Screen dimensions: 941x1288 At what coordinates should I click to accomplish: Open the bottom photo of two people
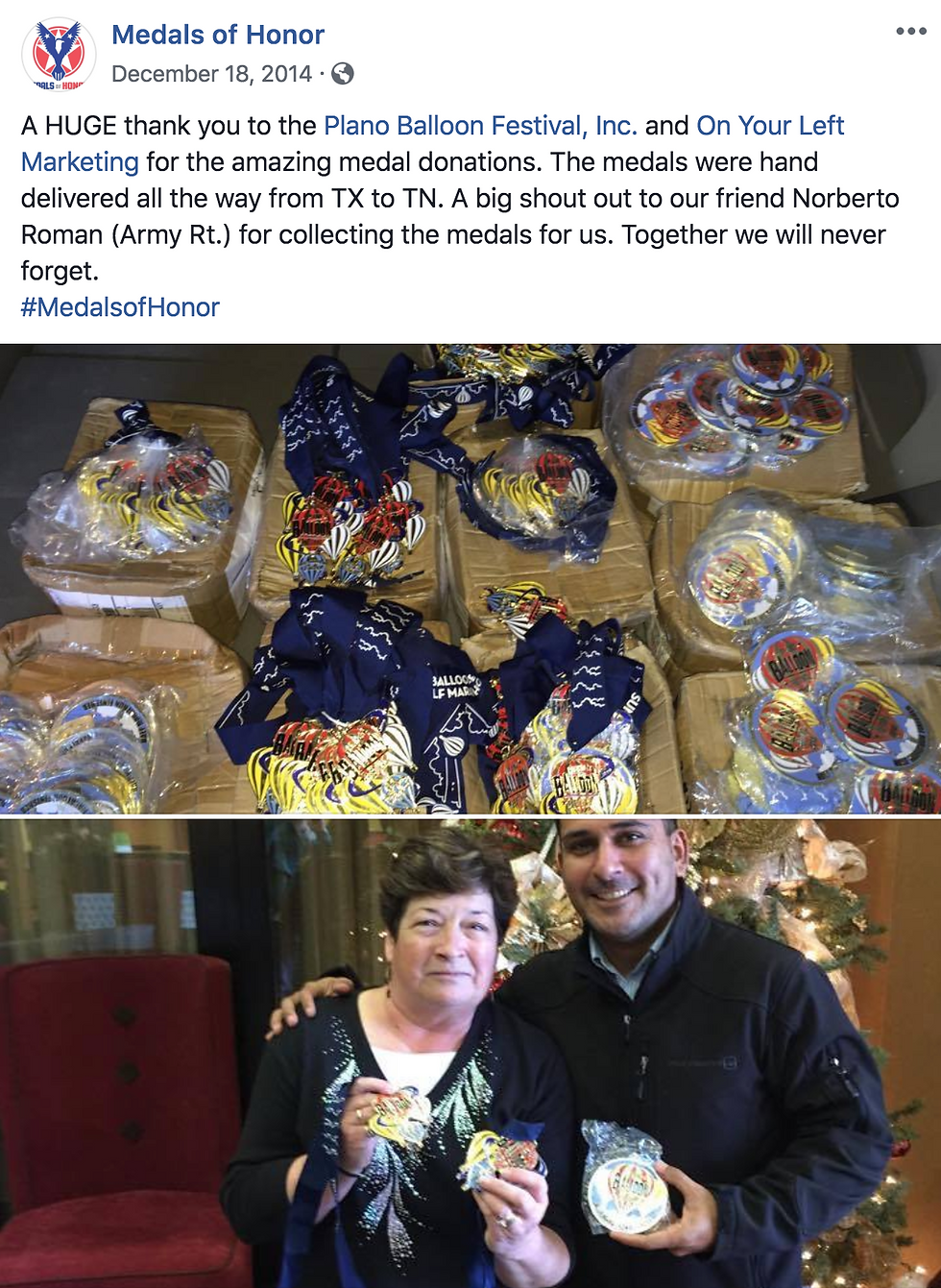pyautogui.click(x=470, y=1054)
